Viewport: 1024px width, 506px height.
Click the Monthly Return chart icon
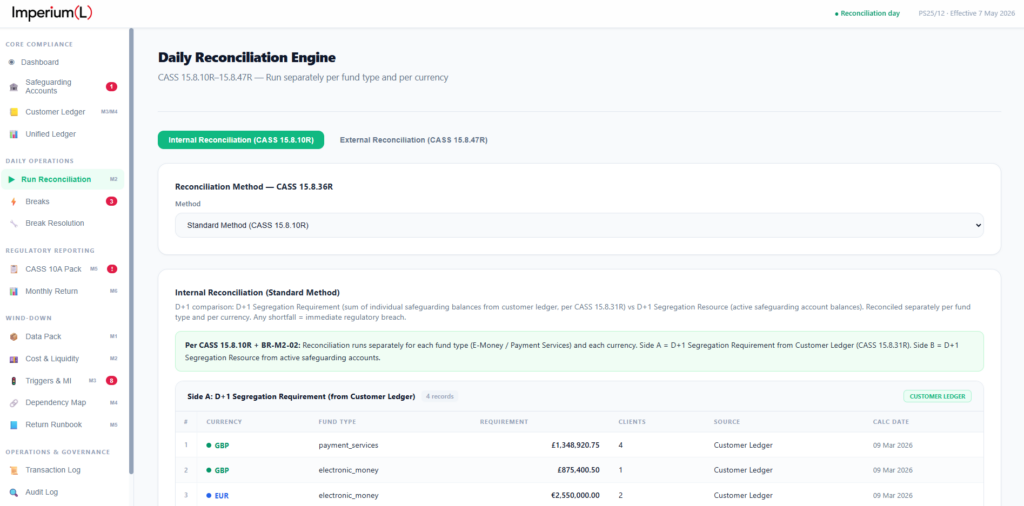click(x=14, y=291)
